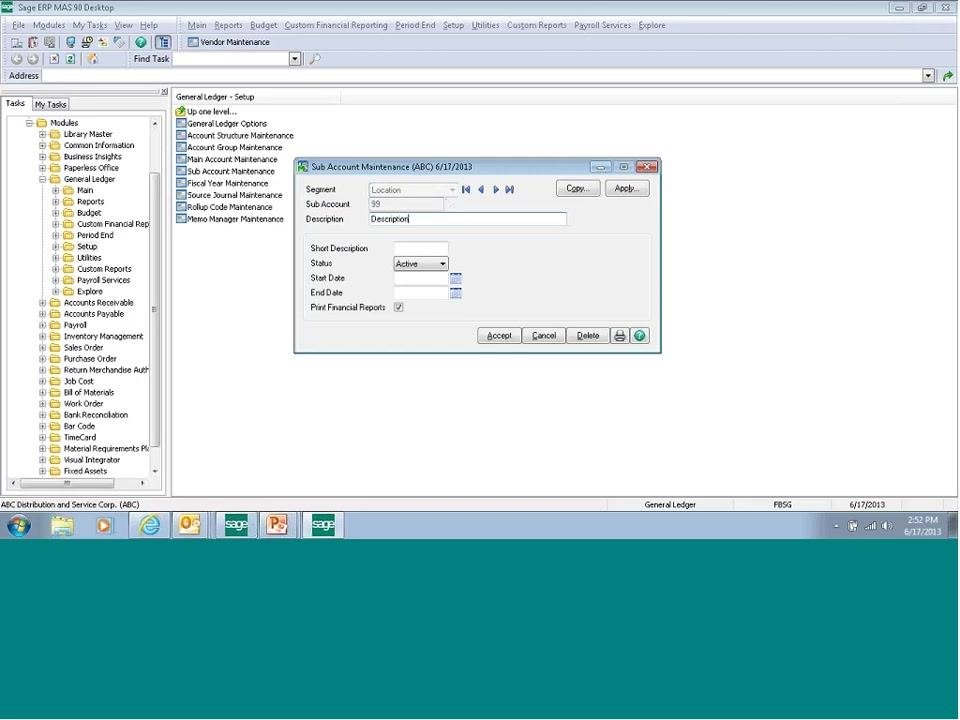Open the Period End menu

415,25
